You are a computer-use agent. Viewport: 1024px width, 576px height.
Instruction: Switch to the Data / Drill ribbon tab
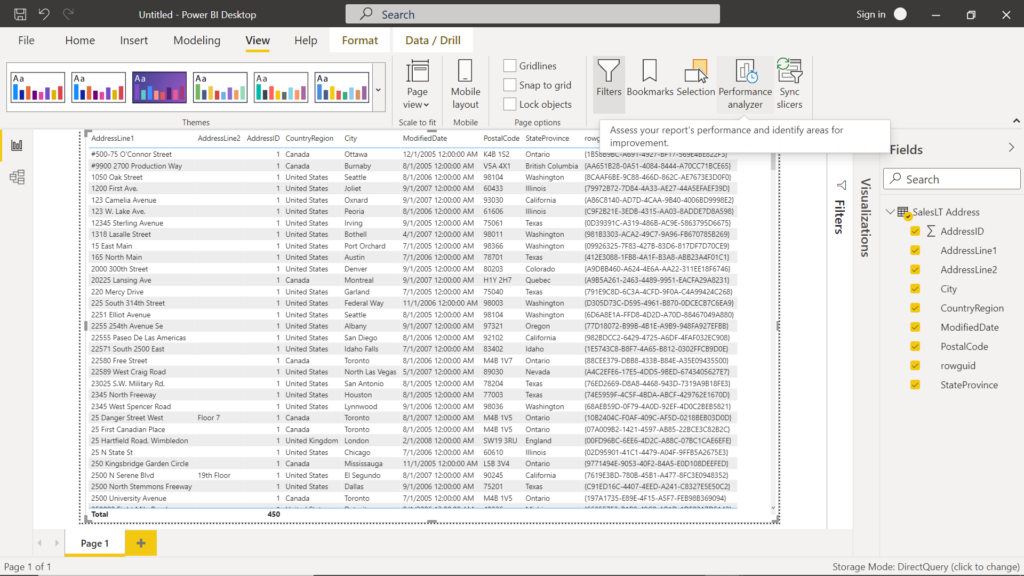coord(432,40)
